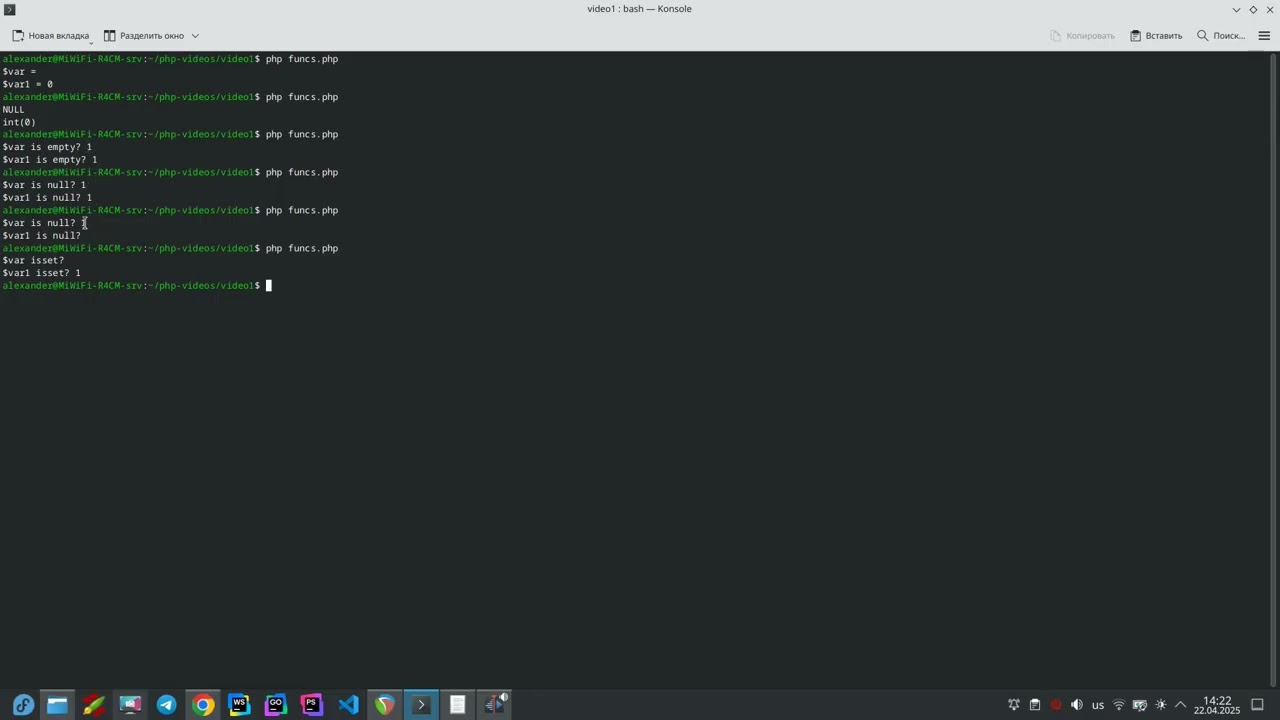The width and height of the screenshot is (1280, 720).
Task: Switch the us keyboard layout indicator
Action: tap(1098, 705)
